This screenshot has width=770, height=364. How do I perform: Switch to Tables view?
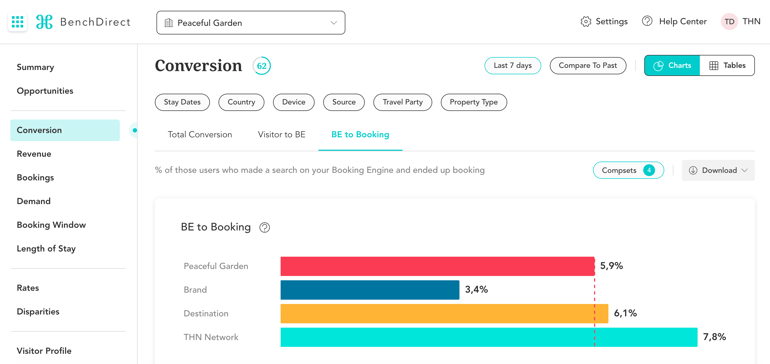727,65
